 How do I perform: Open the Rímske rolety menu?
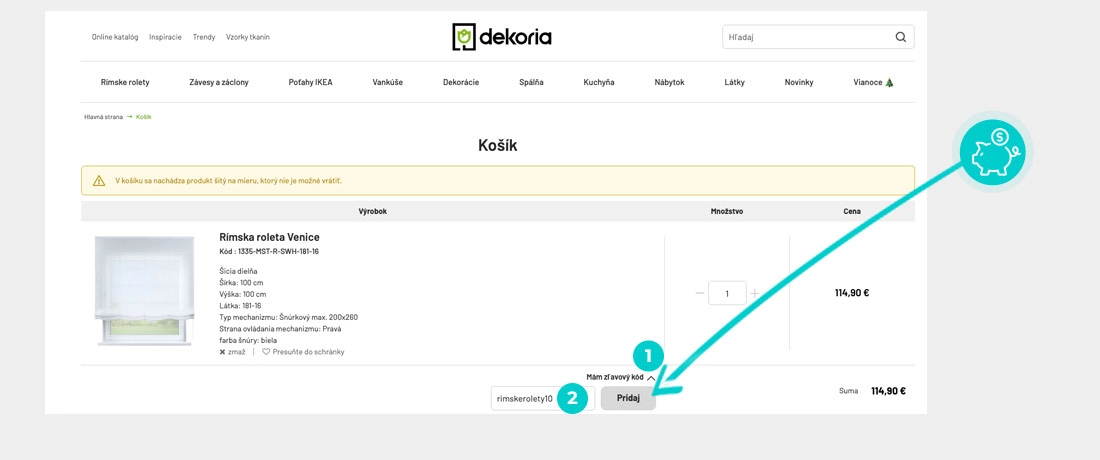coord(125,82)
